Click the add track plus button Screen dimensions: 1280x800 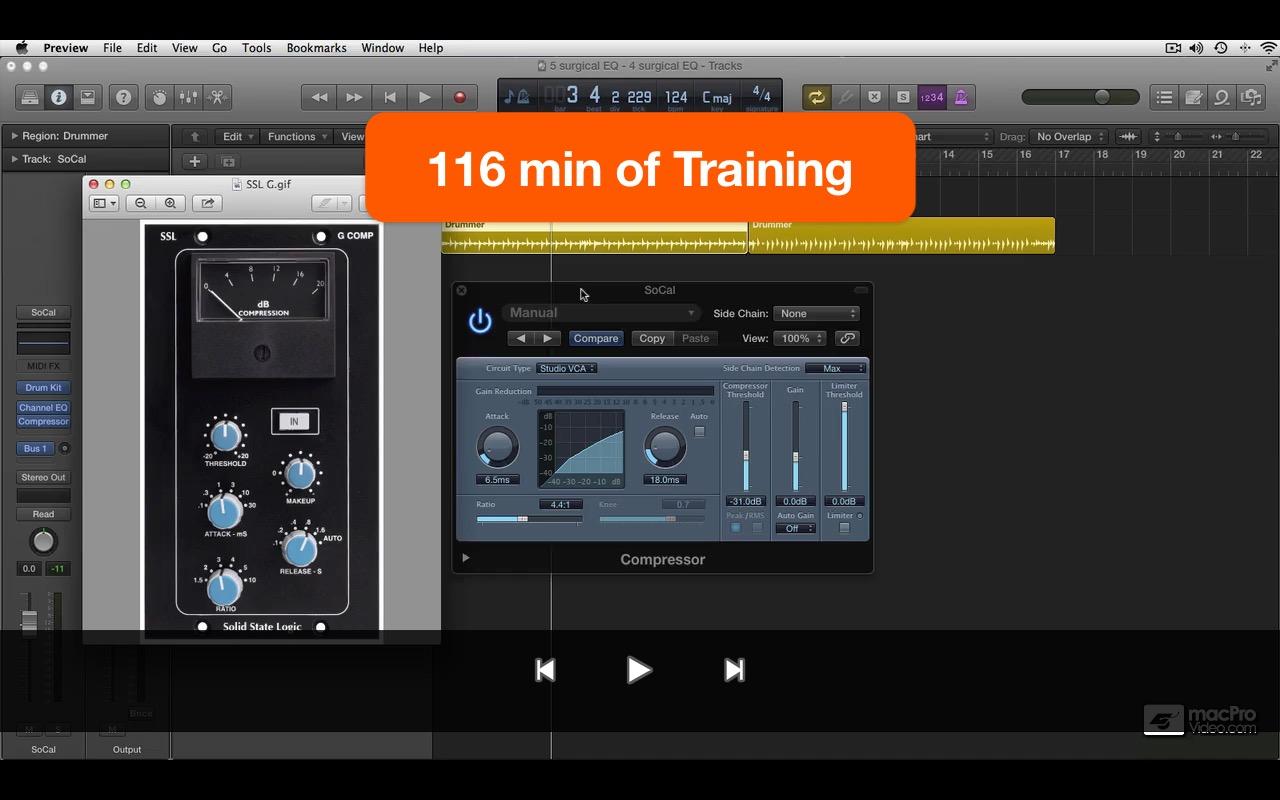coord(195,161)
